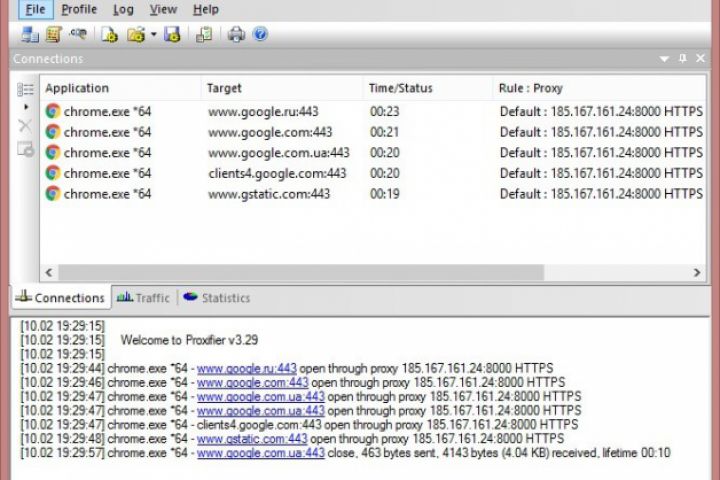
Task: Switch to the Traffic tab
Action: pos(143,298)
